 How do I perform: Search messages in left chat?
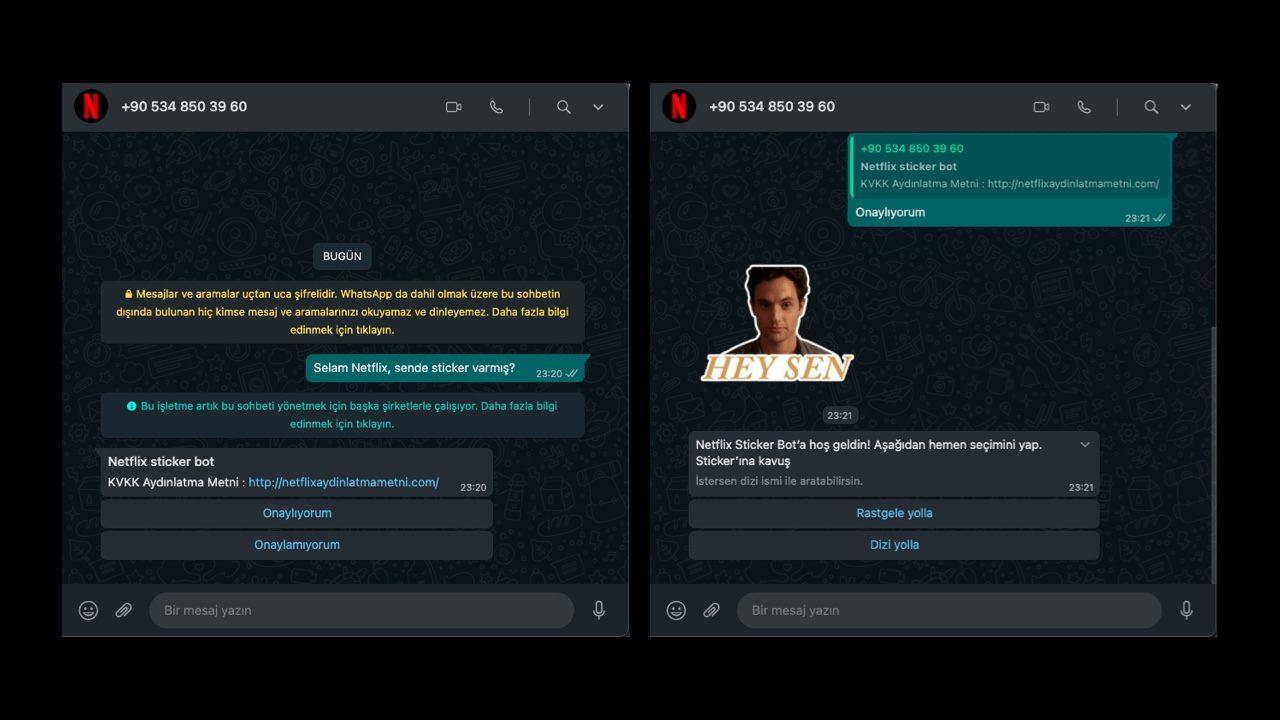pos(564,107)
